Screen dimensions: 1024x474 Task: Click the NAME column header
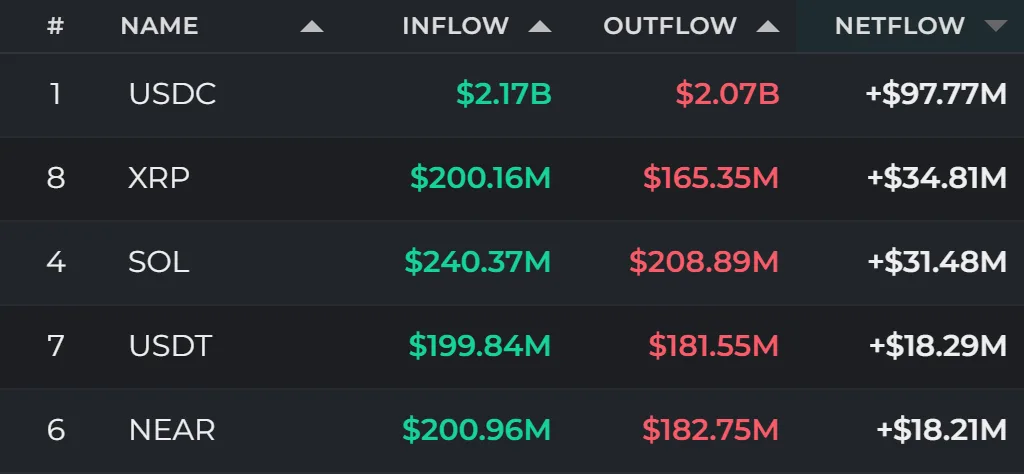[x=159, y=26]
